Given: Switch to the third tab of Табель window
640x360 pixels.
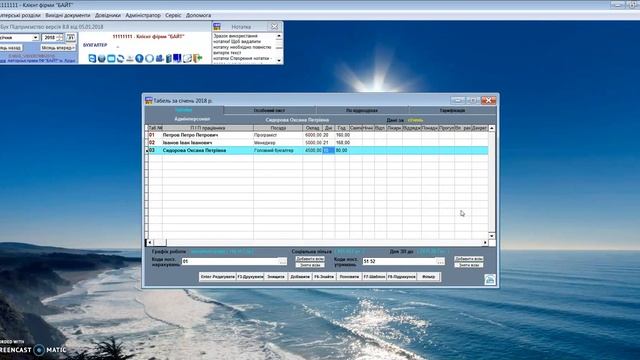Looking at the screenshot, I should pyautogui.click(x=362, y=111).
